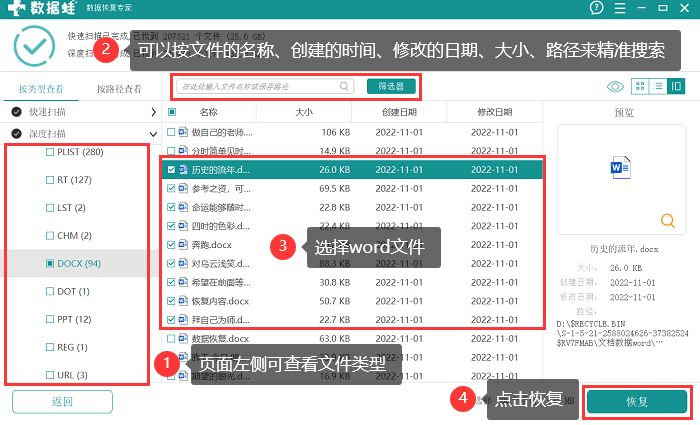Open the hamburger menu icon in title bar

click(620, 8)
